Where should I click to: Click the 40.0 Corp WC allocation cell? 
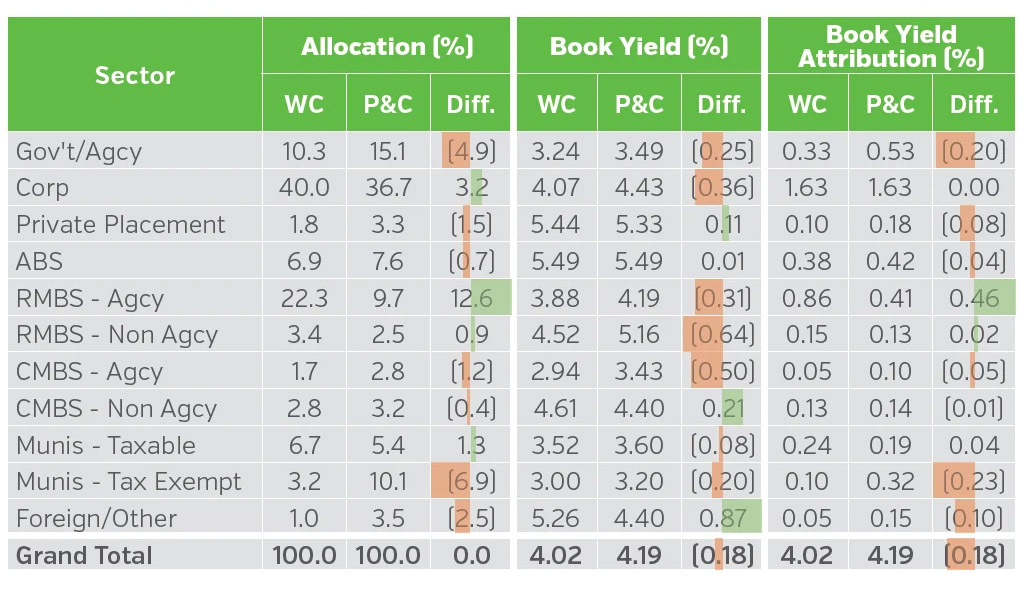pyautogui.click(x=304, y=188)
